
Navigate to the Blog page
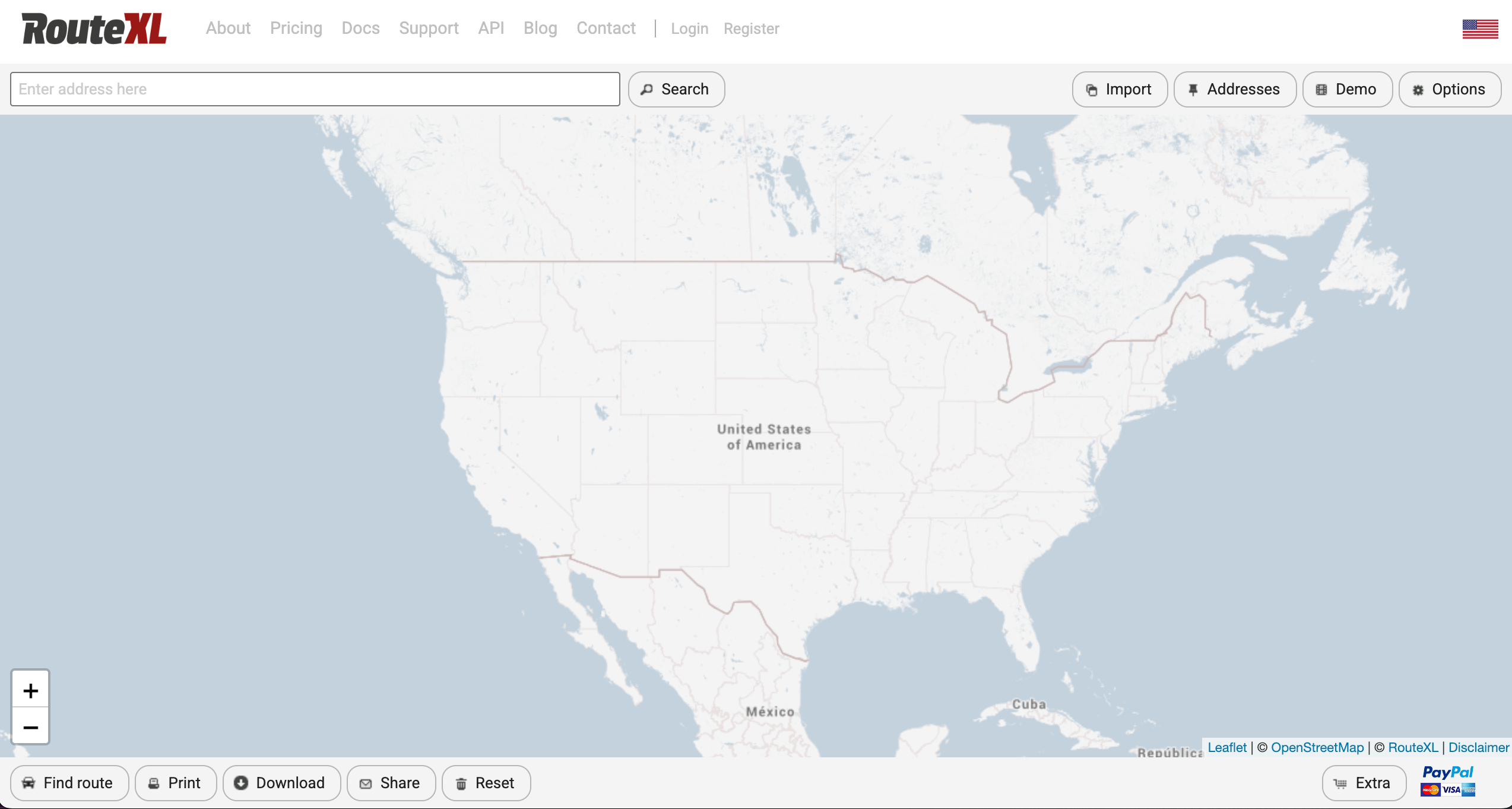coord(540,29)
